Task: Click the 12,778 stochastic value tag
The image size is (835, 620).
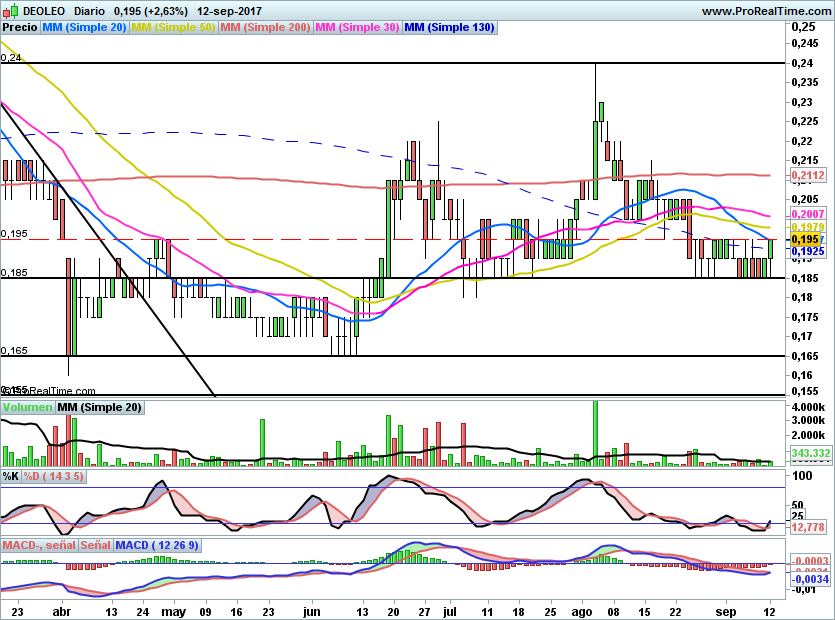Action: (x=807, y=527)
